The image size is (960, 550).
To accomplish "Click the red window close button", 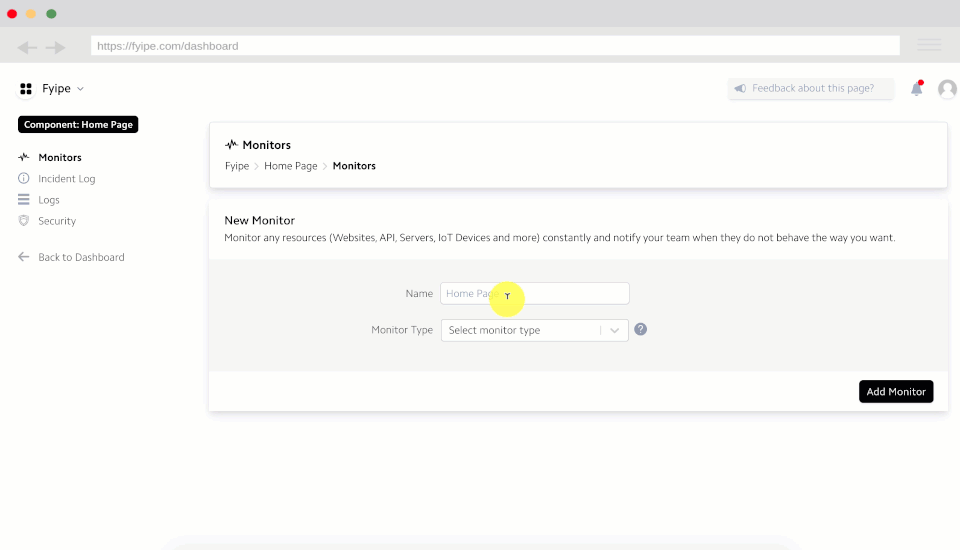I will 12,13.
